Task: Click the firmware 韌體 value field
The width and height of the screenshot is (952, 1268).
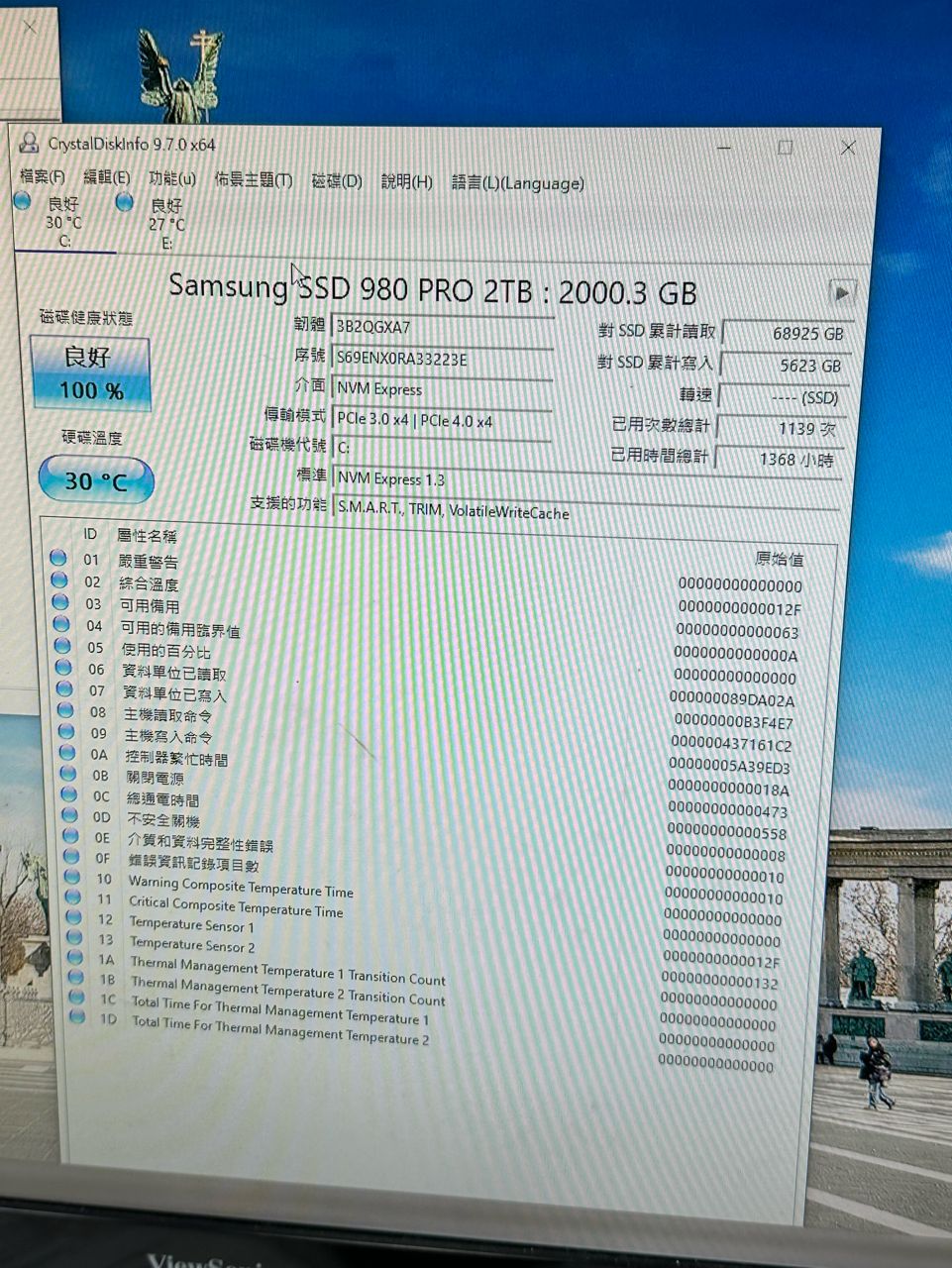Action: tap(442, 327)
